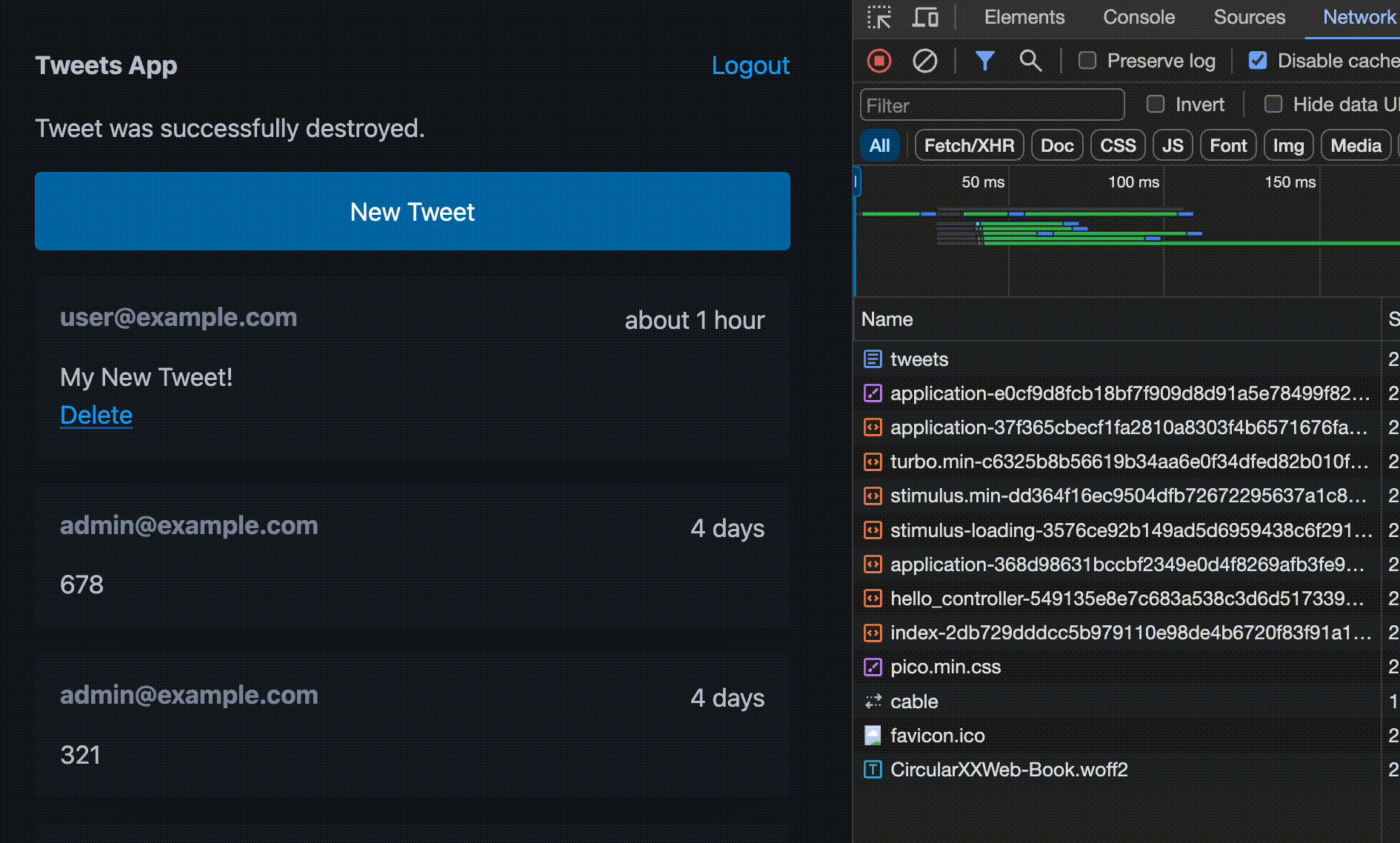1400x843 pixels.
Task: Select the cable request row
Action: pyautogui.click(x=1126, y=702)
